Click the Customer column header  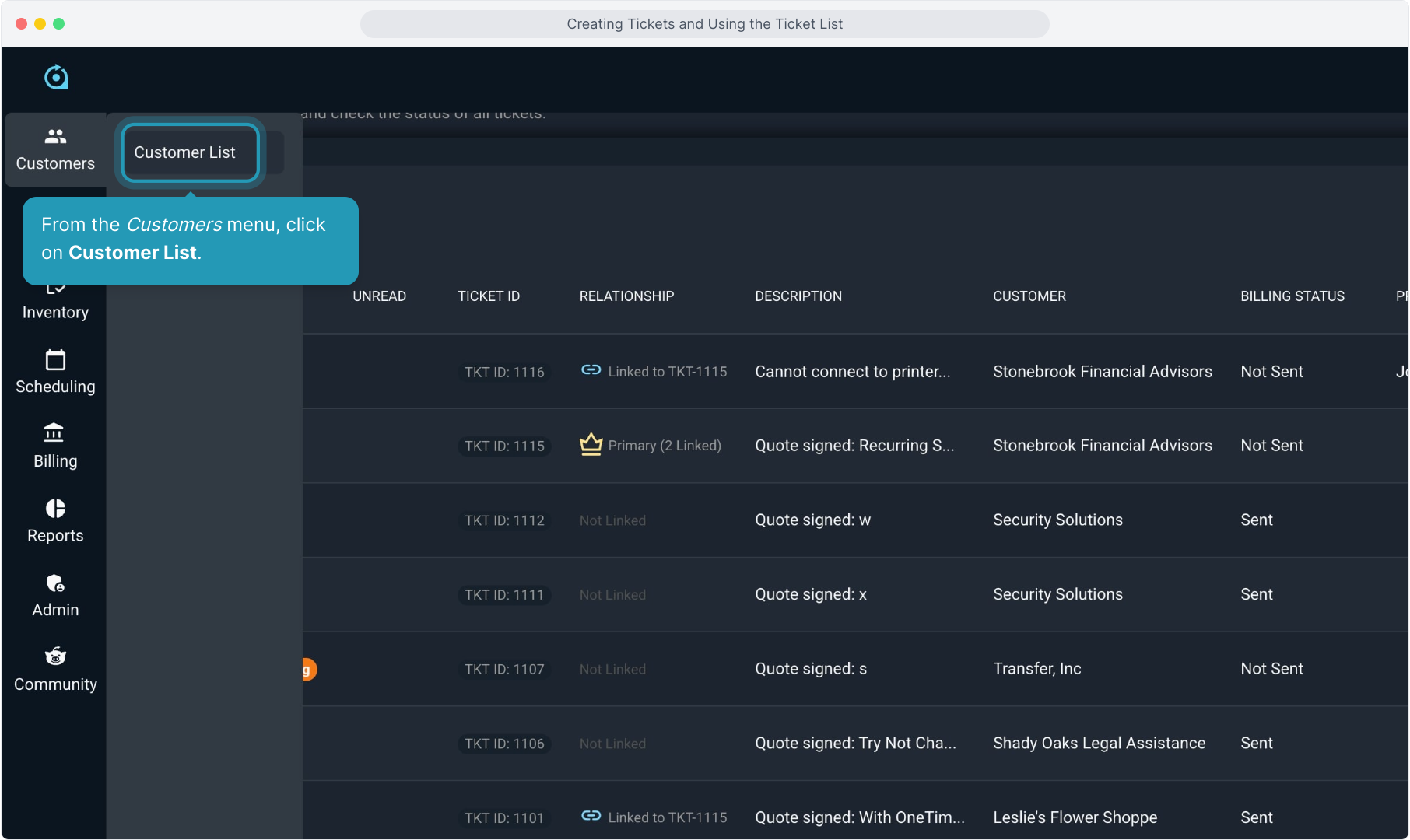coord(1029,296)
